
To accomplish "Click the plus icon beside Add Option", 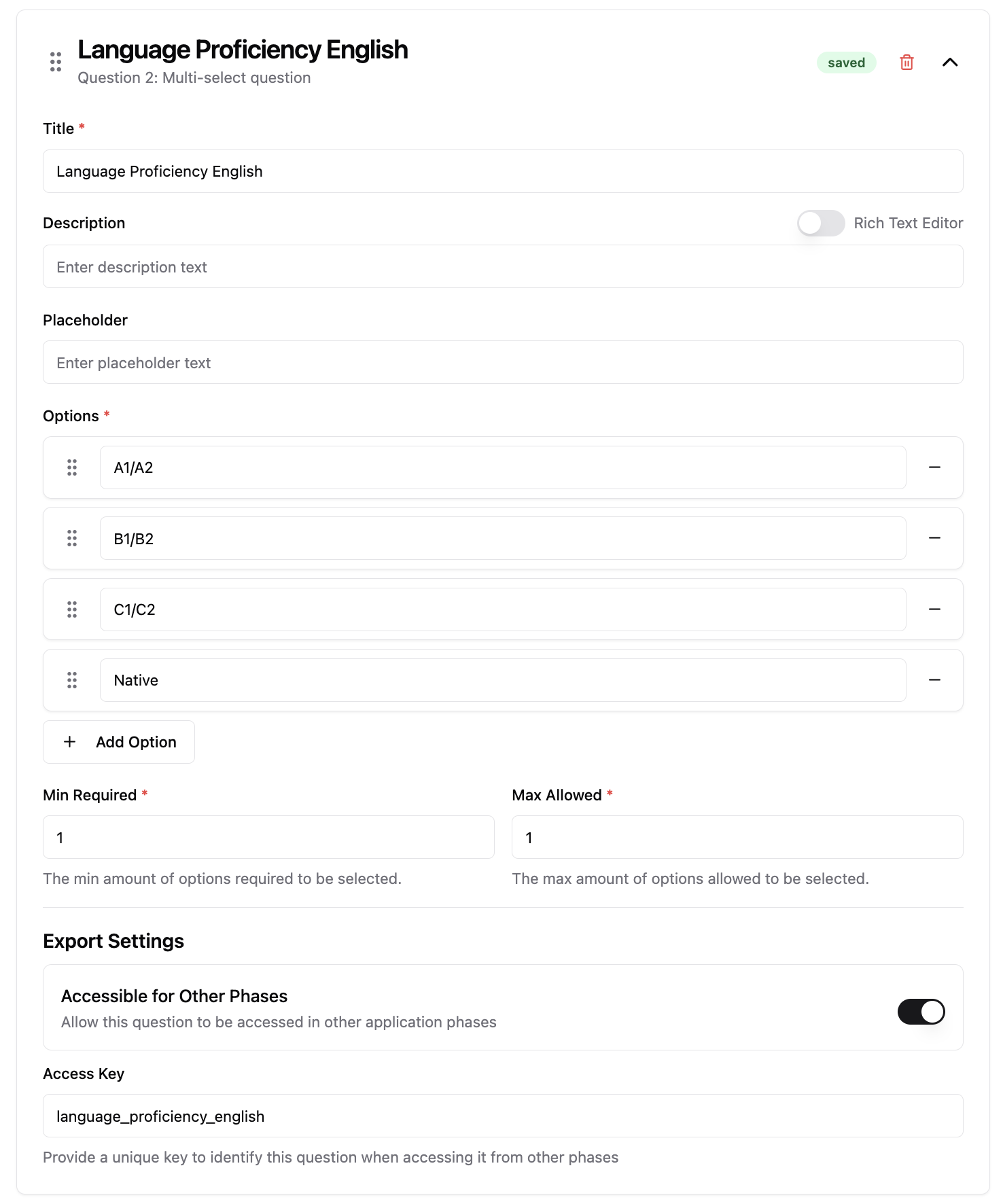I will click(x=69, y=741).
